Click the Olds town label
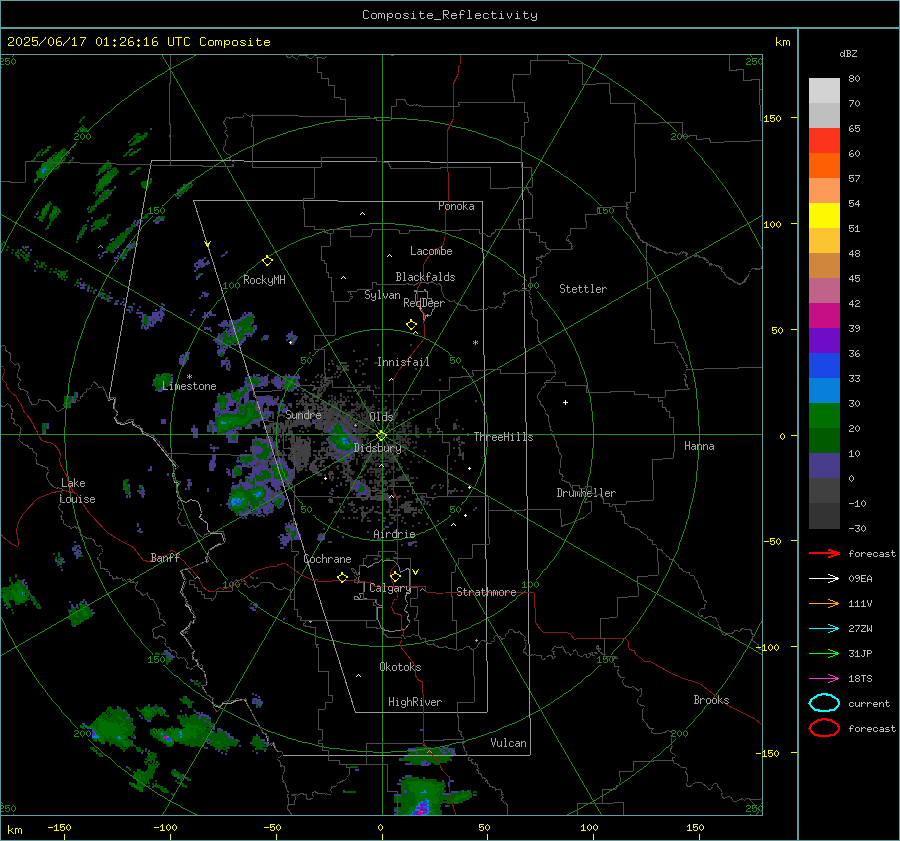900x841 pixels. (381, 417)
